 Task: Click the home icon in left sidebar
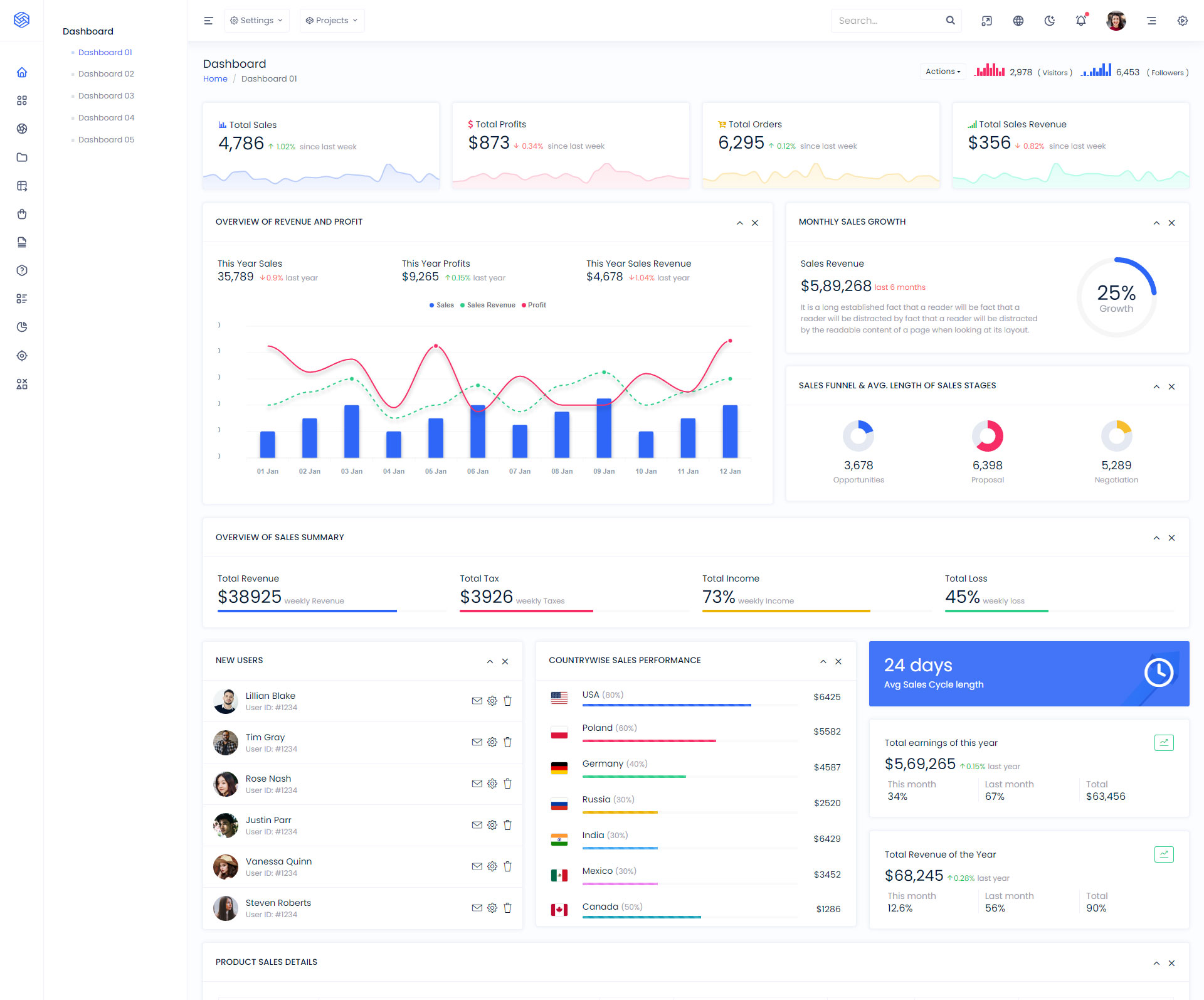coord(22,72)
